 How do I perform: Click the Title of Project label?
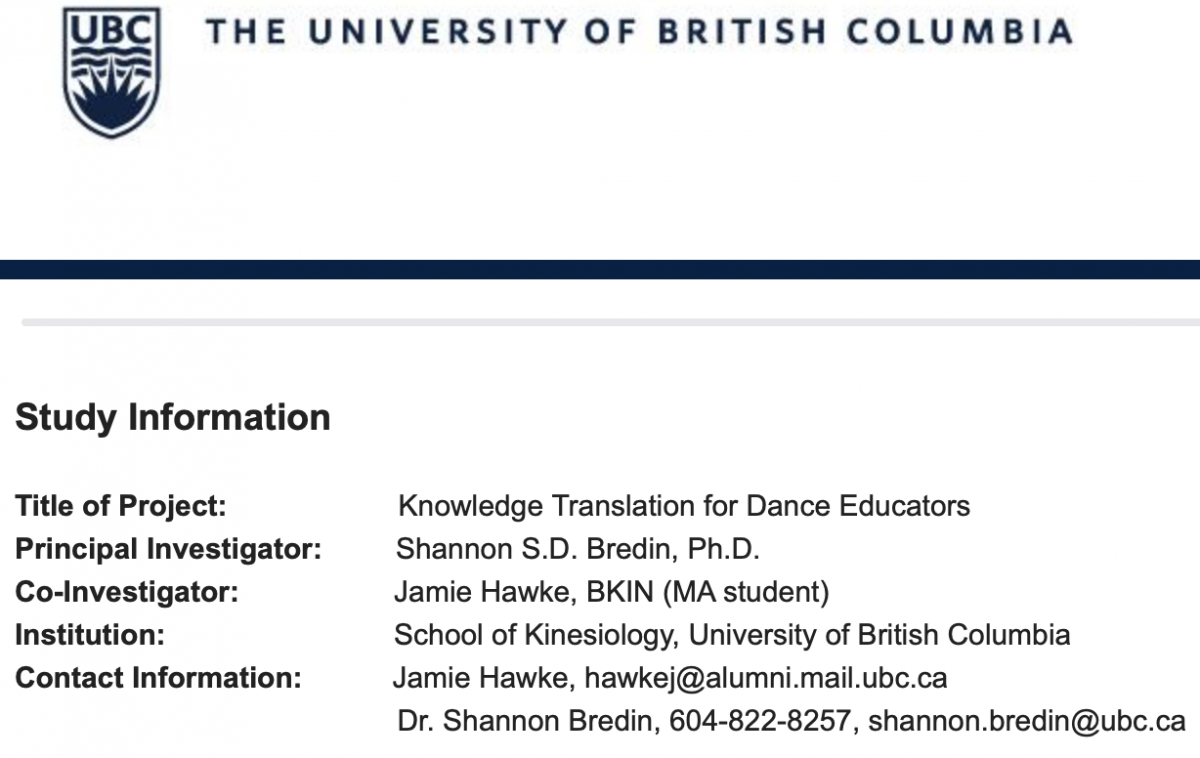pyautogui.click(x=120, y=506)
